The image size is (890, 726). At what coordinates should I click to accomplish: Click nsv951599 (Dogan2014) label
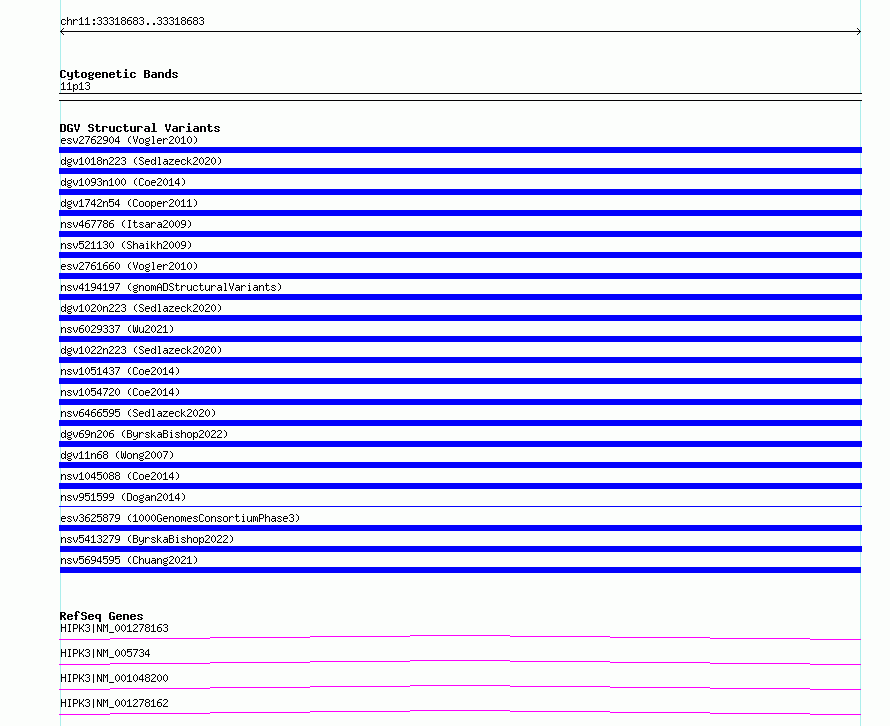click(x=123, y=497)
